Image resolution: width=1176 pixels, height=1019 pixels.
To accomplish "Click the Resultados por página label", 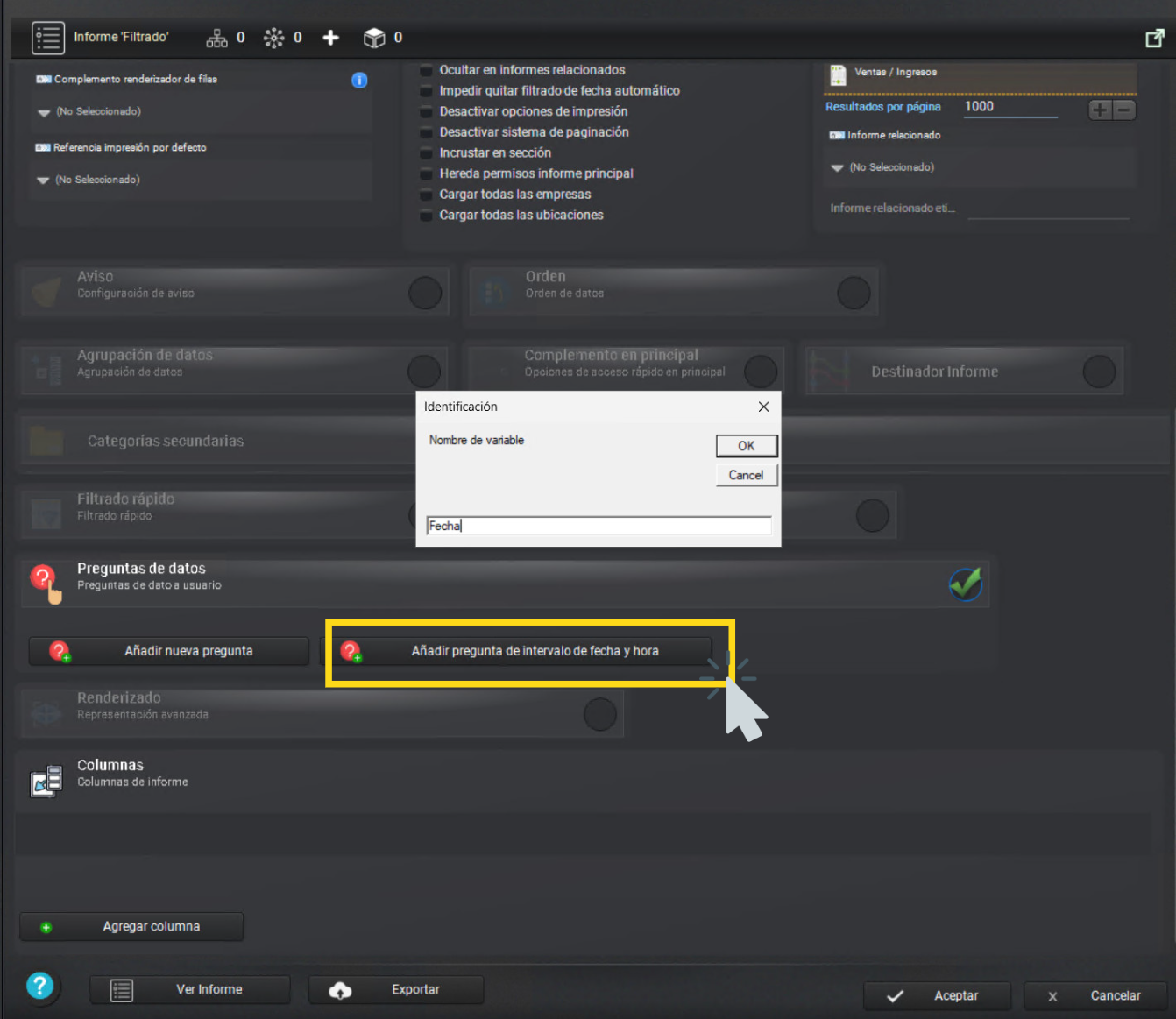I will (x=882, y=107).
